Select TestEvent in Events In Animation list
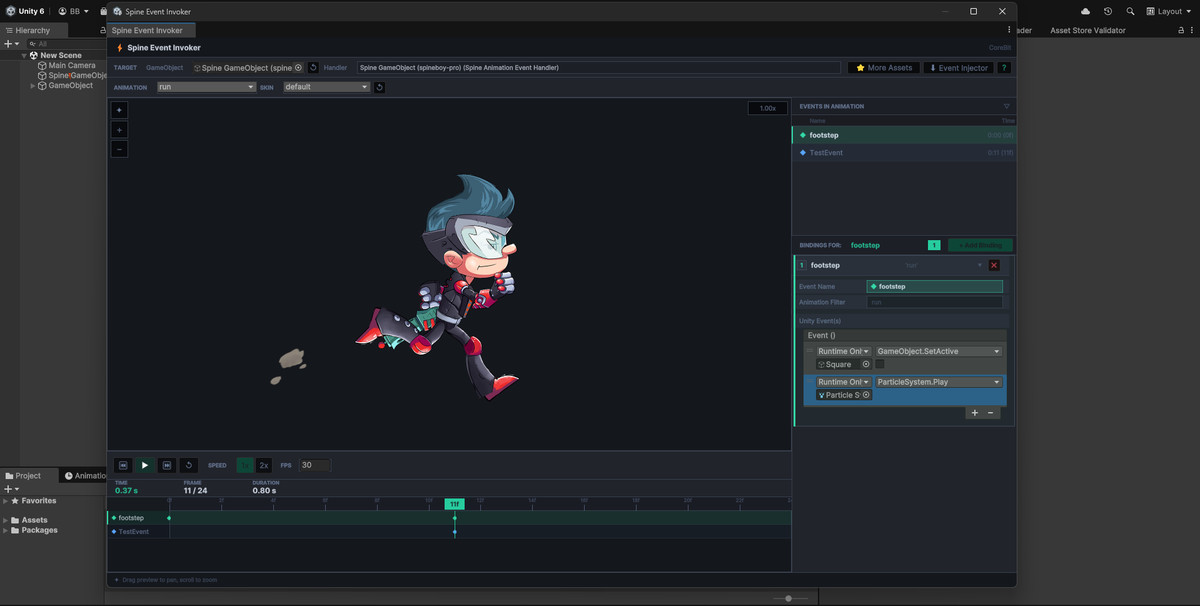Screen dimensions: 1200x606 [x=904, y=153]
